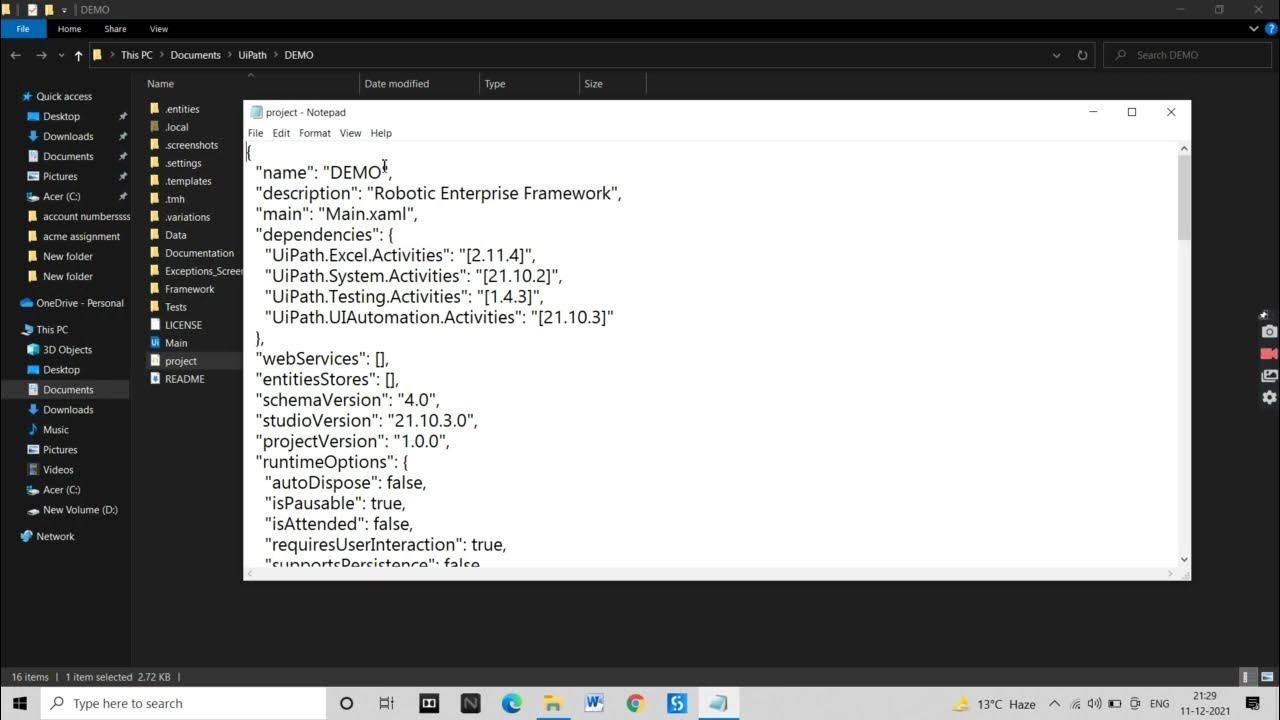Screen dimensions: 1280x720
Task: Open the Help menu in Notepad
Action: (381, 133)
